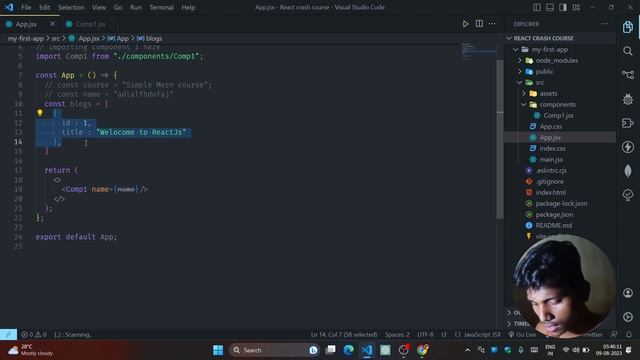Open the Accounts icon in activity bar

(x=628, y=293)
